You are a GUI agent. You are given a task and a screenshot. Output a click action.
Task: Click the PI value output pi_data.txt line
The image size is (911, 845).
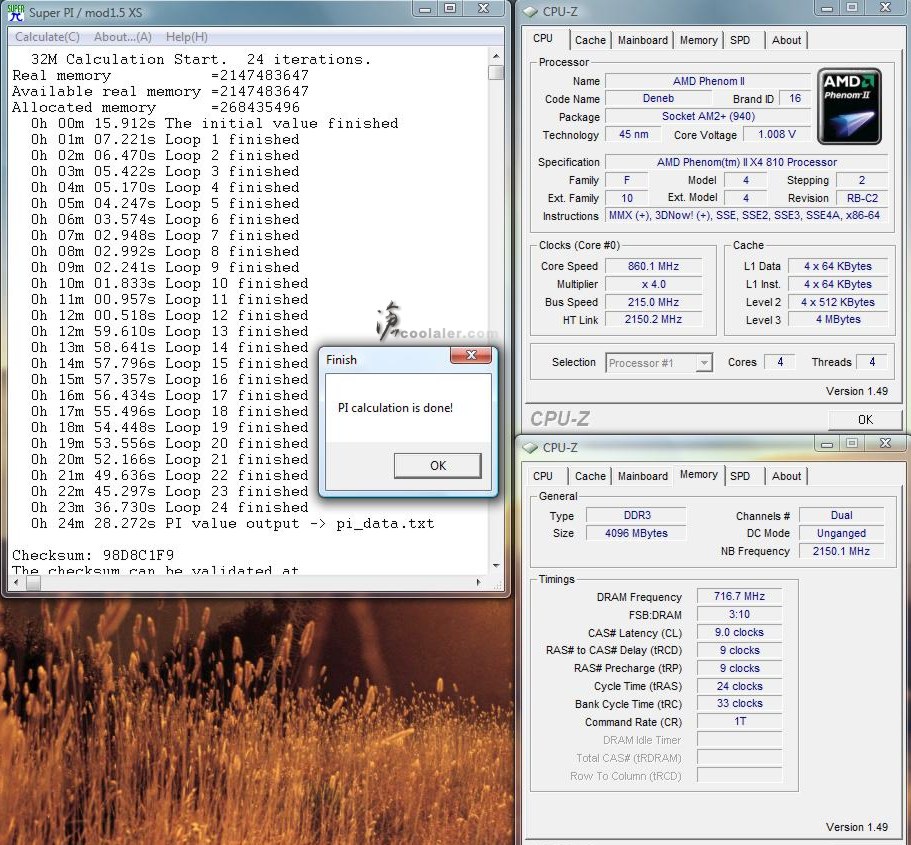232,524
